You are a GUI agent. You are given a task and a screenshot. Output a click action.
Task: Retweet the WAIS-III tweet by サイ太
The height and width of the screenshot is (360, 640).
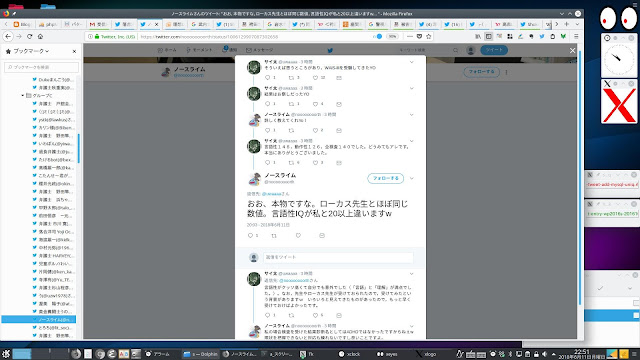[291, 78]
